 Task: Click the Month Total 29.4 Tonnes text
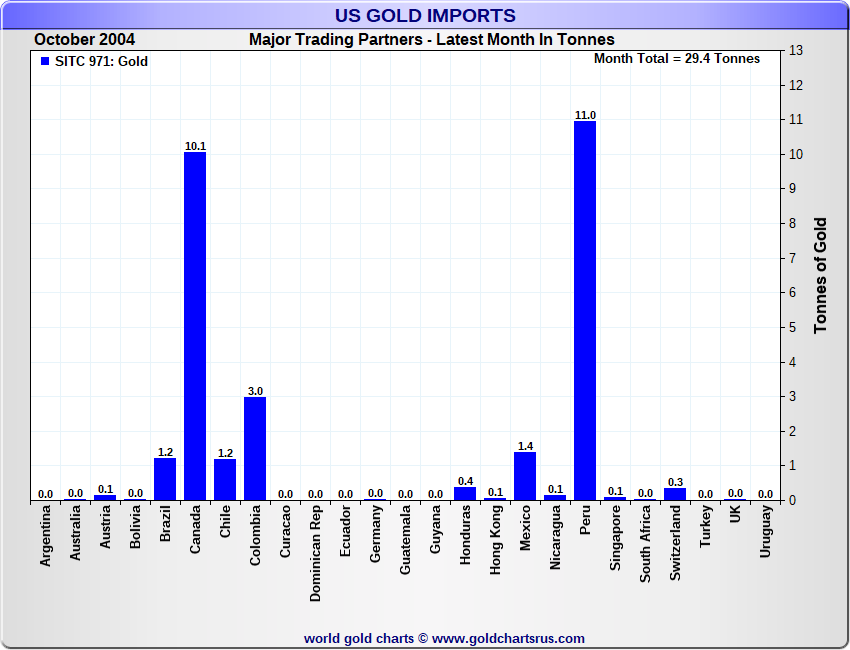pyautogui.click(x=677, y=59)
